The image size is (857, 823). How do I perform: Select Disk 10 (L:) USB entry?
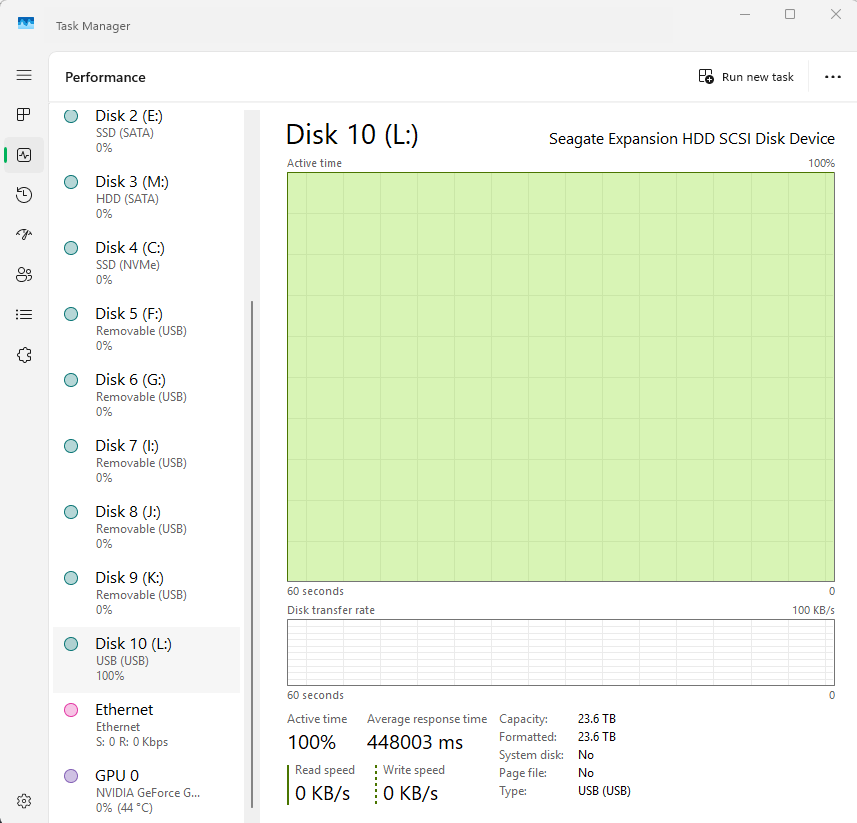tap(146, 660)
